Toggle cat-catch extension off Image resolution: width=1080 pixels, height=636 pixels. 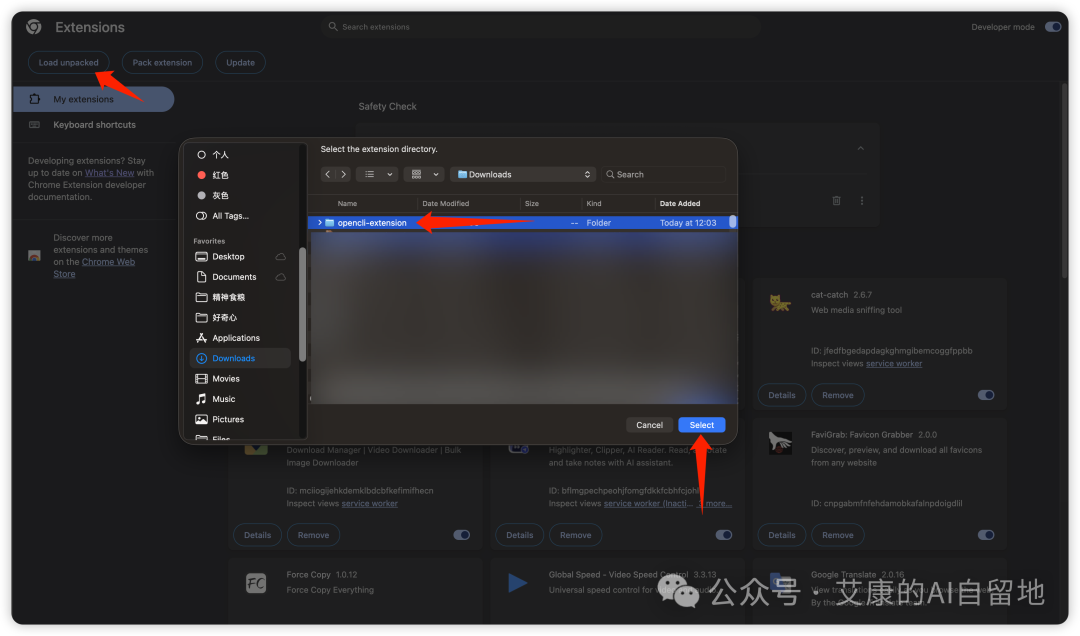point(986,395)
